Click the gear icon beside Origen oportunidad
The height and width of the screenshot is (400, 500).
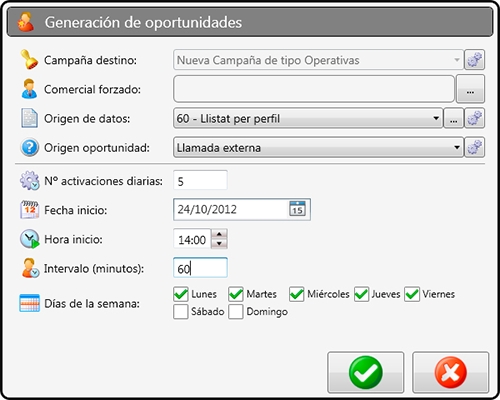coord(475,147)
